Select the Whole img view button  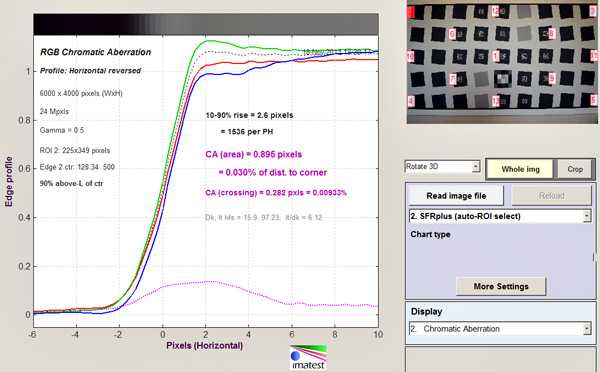point(520,169)
